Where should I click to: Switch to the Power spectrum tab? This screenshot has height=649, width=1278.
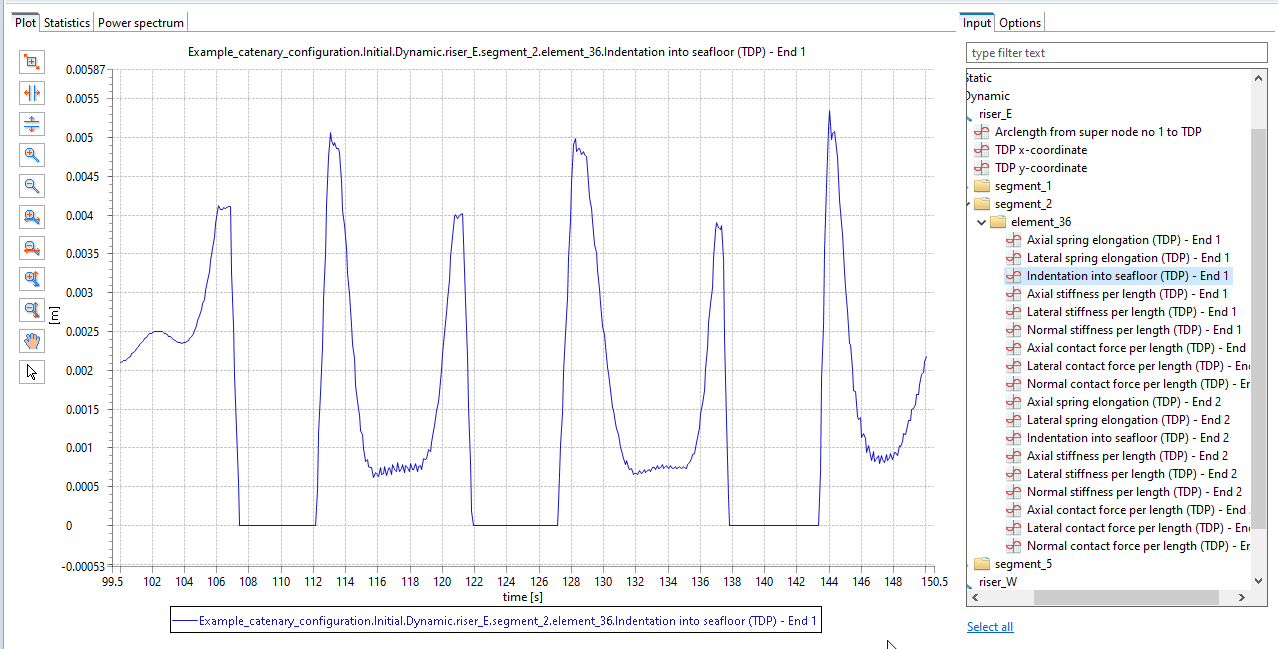[140, 21]
